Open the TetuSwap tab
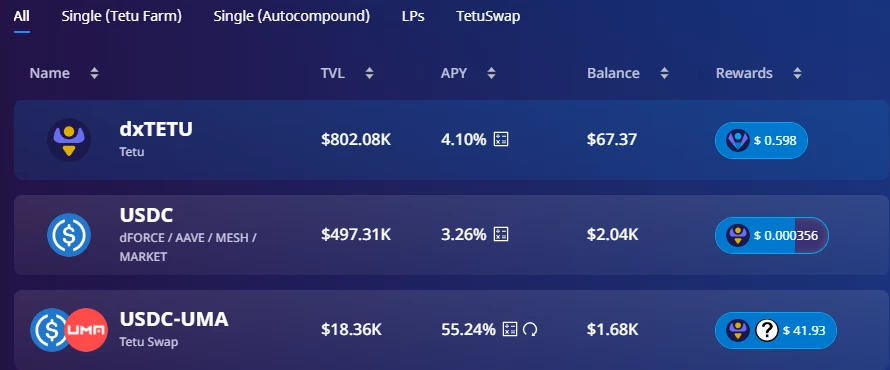 488,16
